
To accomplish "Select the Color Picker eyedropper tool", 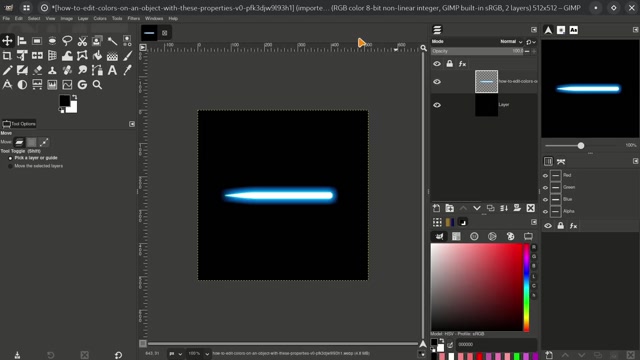I will [127, 70].
